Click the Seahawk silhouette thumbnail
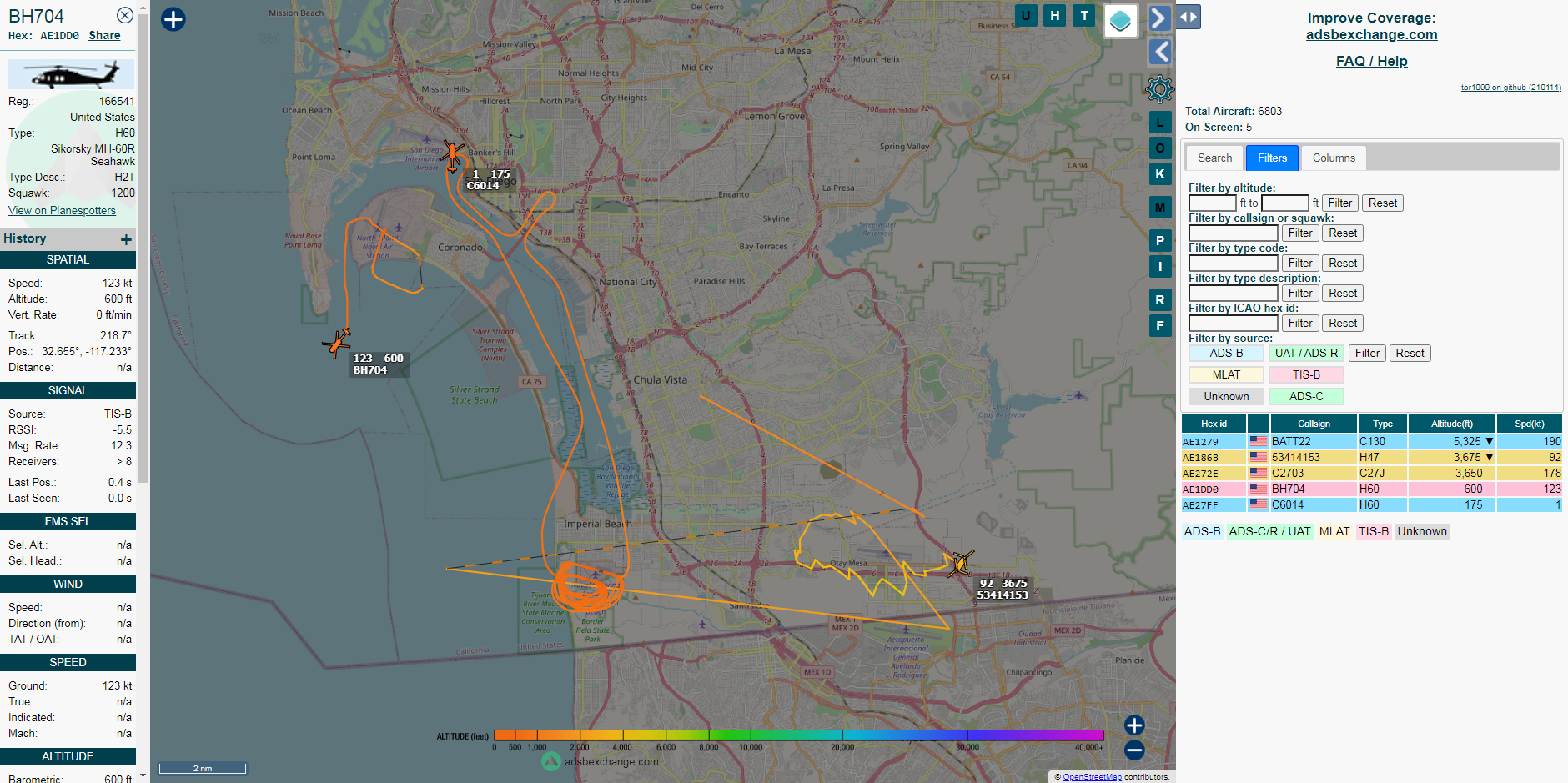This screenshot has width=1568, height=783. pyautogui.click(x=71, y=74)
